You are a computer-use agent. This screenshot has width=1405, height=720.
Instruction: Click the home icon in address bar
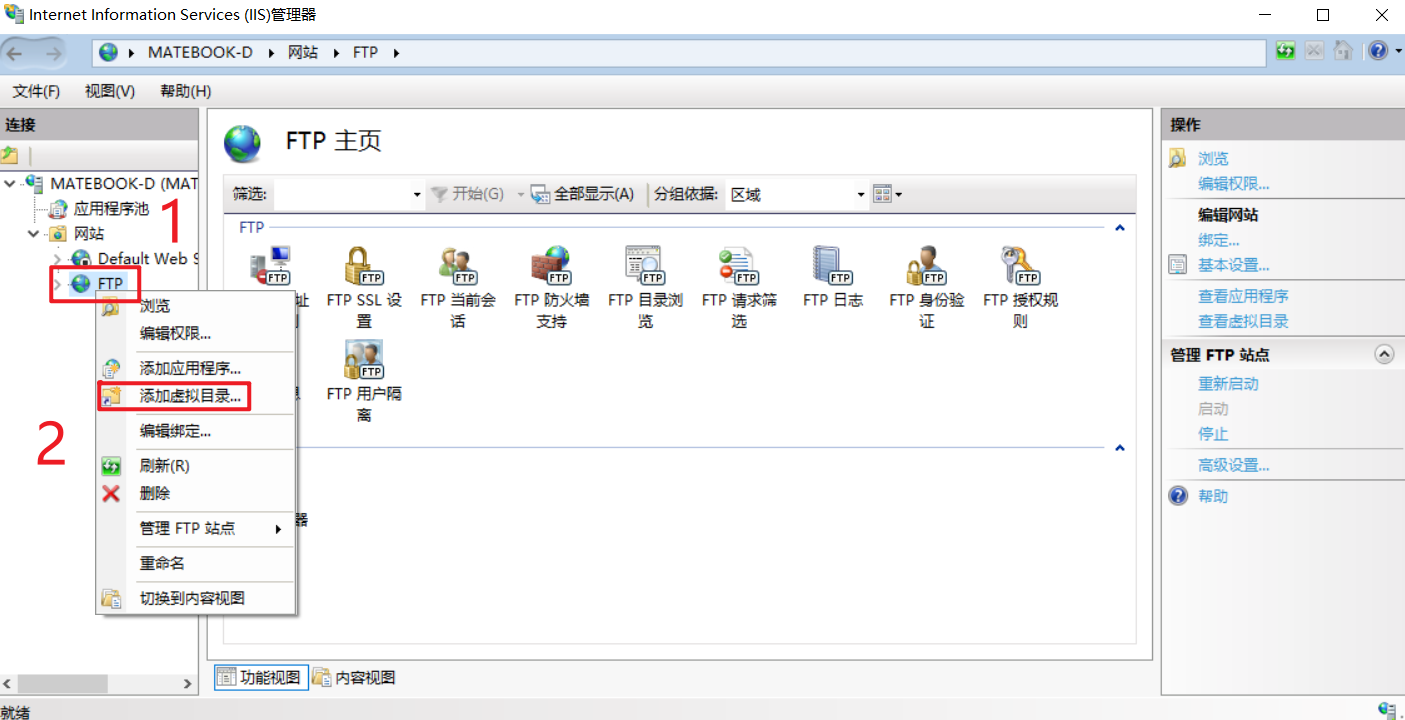tap(1344, 50)
